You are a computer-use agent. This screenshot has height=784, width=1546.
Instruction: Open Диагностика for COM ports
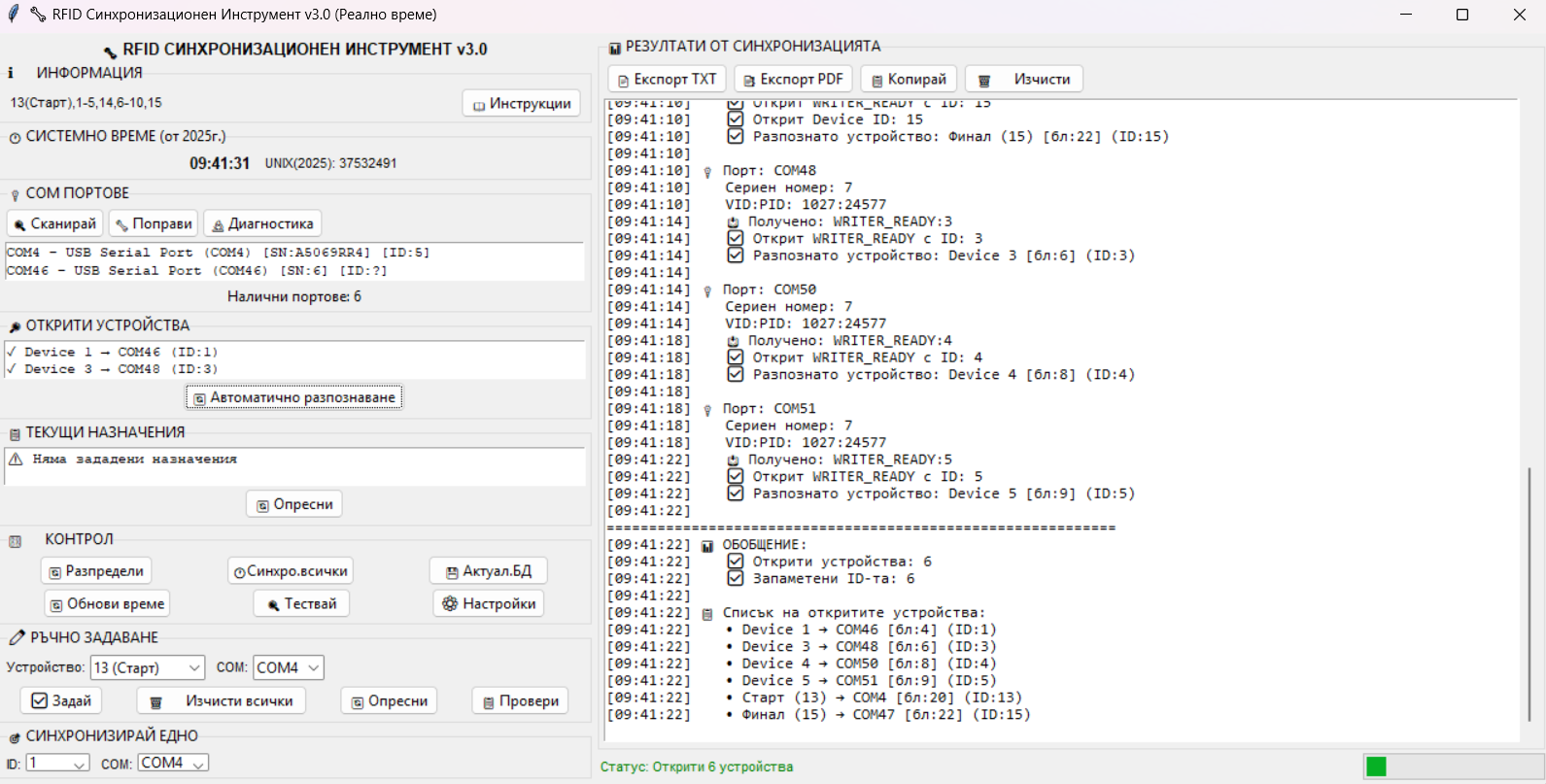(261, 223)
